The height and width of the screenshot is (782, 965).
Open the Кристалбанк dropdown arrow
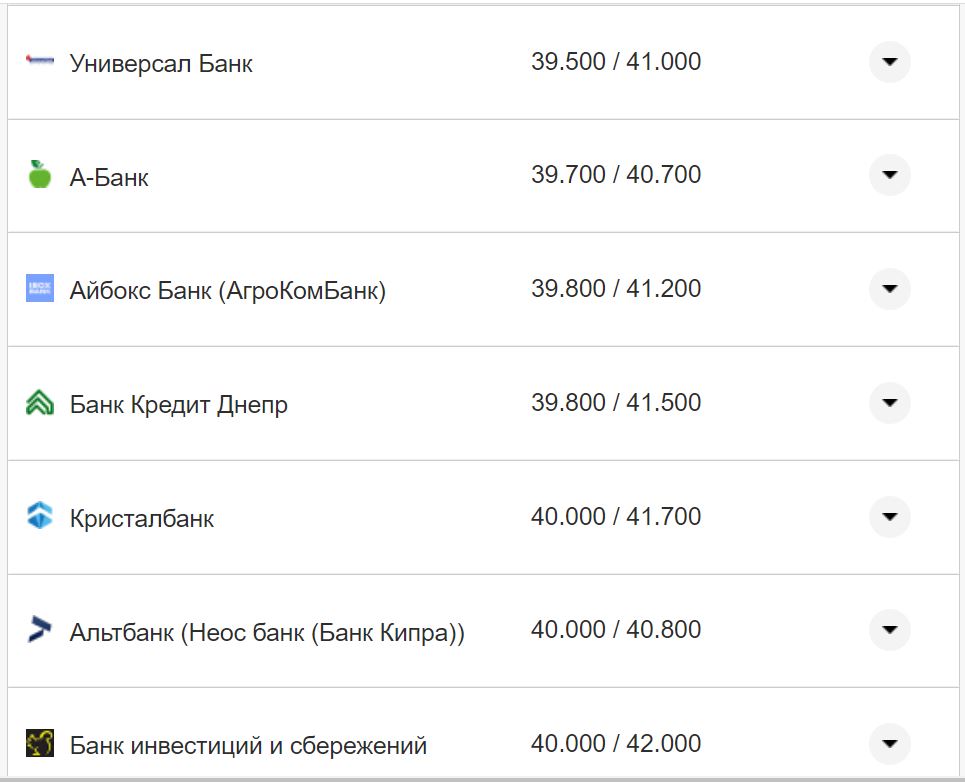pos(889,517)
